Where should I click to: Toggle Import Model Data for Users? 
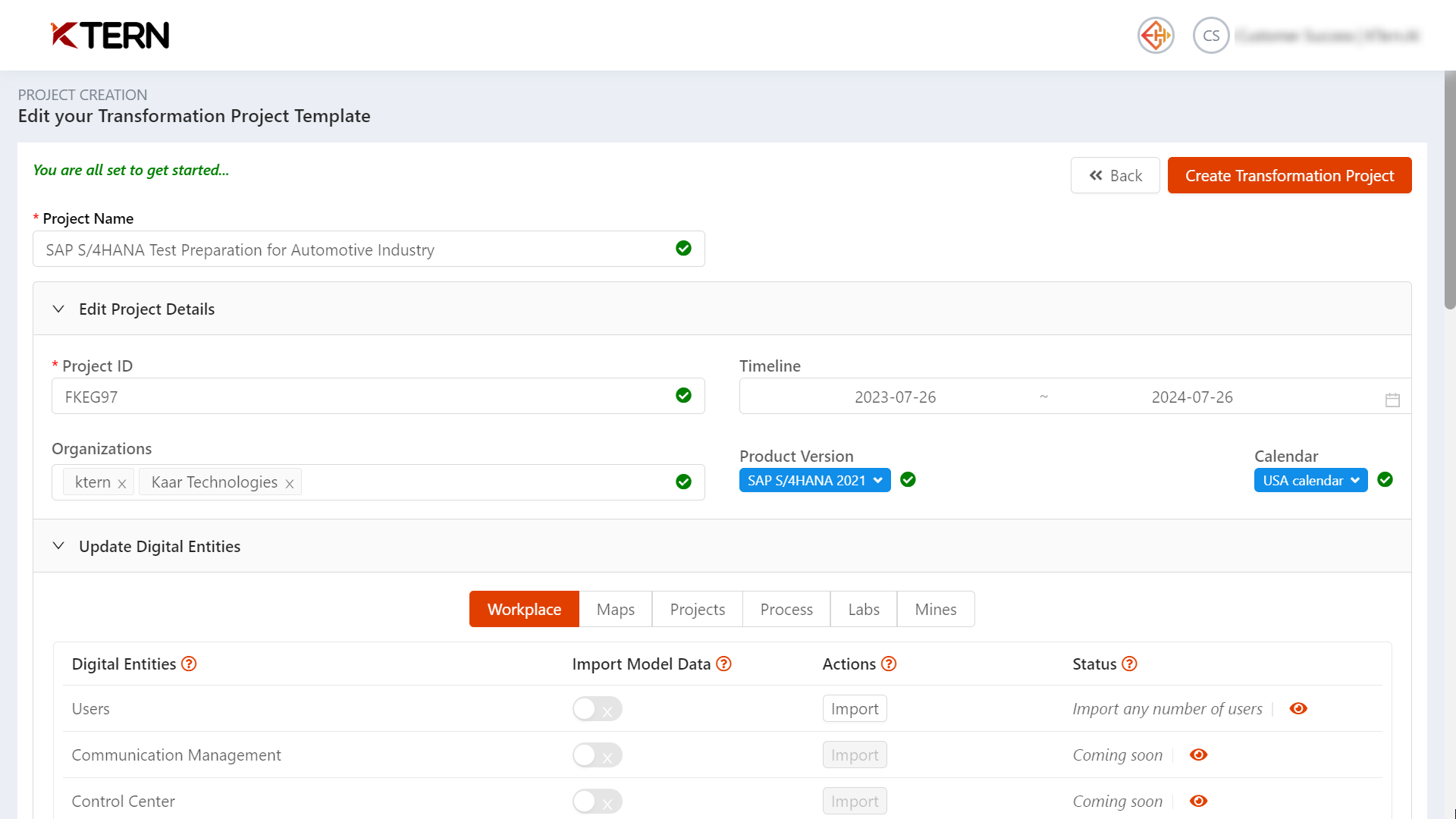pyautogui.click(x=597, y=709)
